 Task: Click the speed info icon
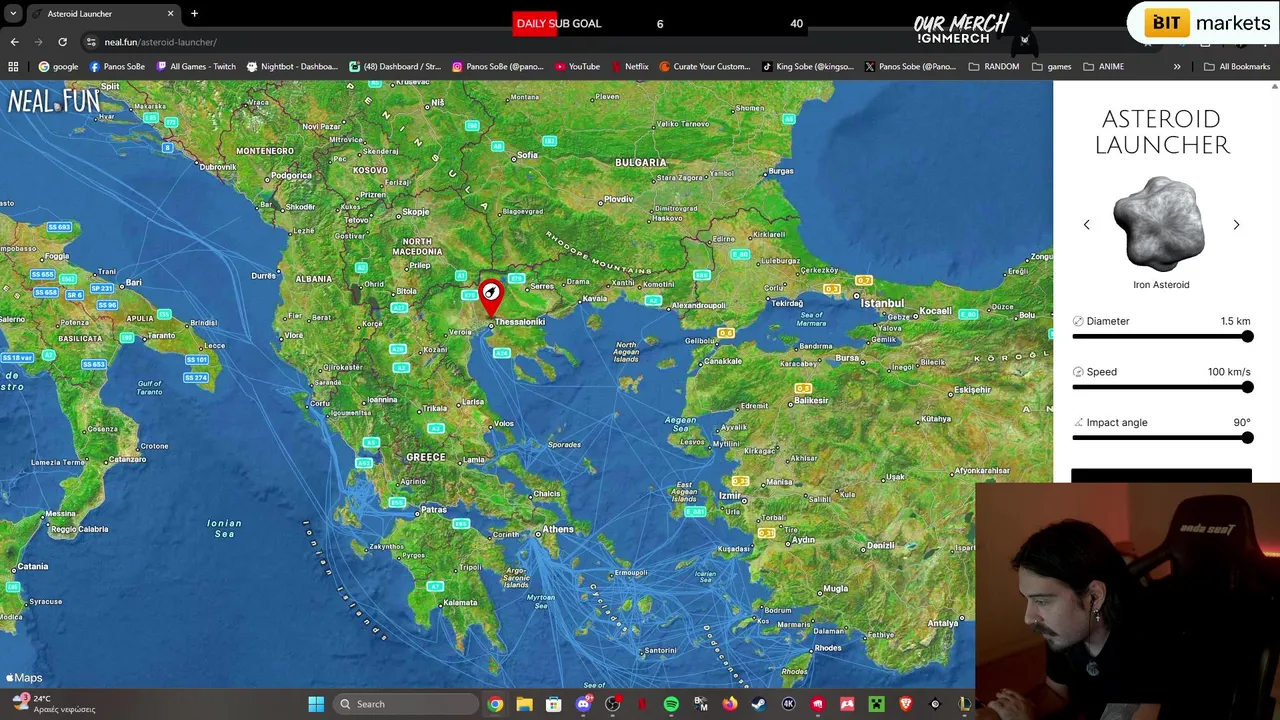(1078, 372)
